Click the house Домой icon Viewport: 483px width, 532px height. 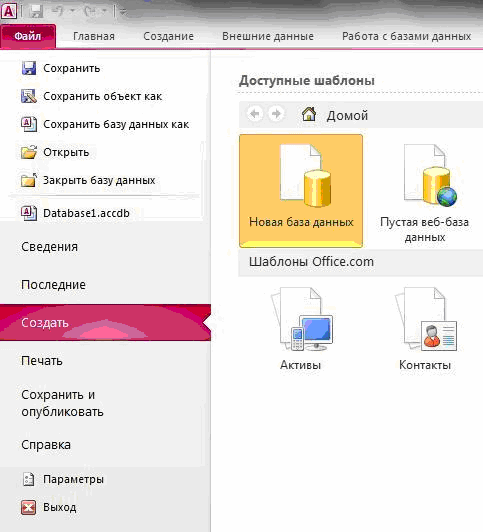(x=309, y=114)
